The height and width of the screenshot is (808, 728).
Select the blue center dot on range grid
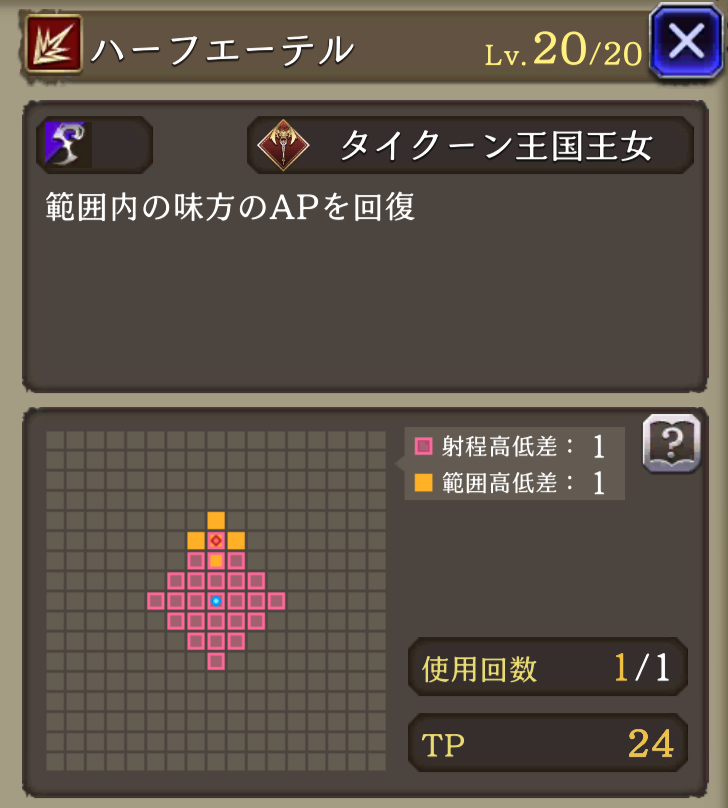[216, 601]
